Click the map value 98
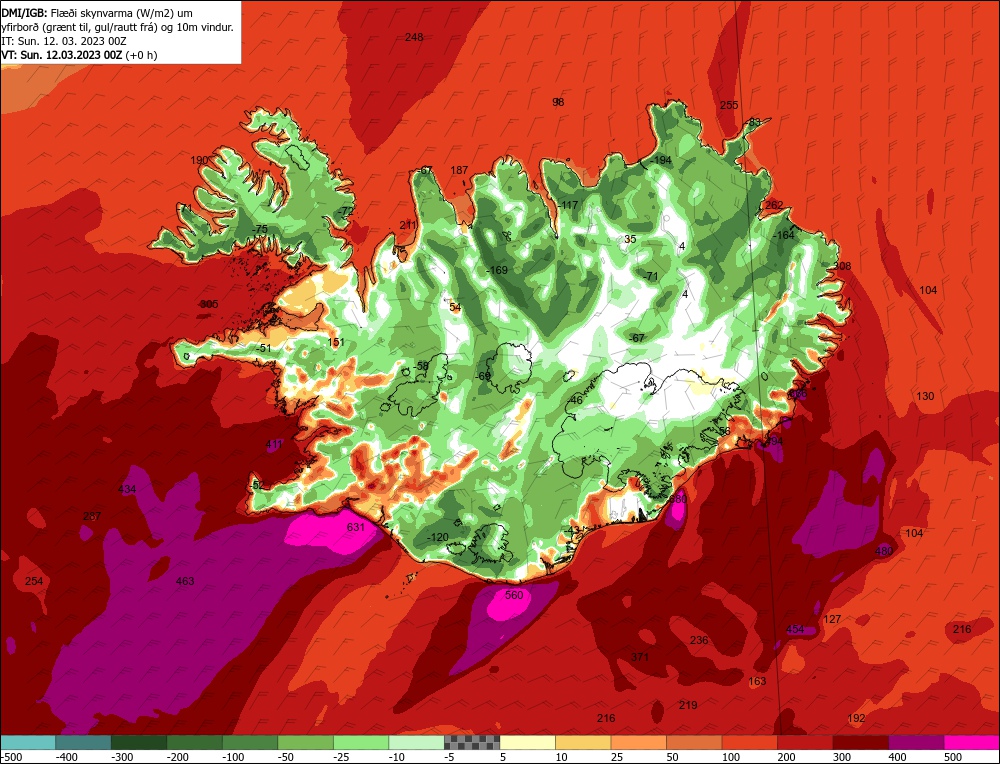 [x=558, y=102]
